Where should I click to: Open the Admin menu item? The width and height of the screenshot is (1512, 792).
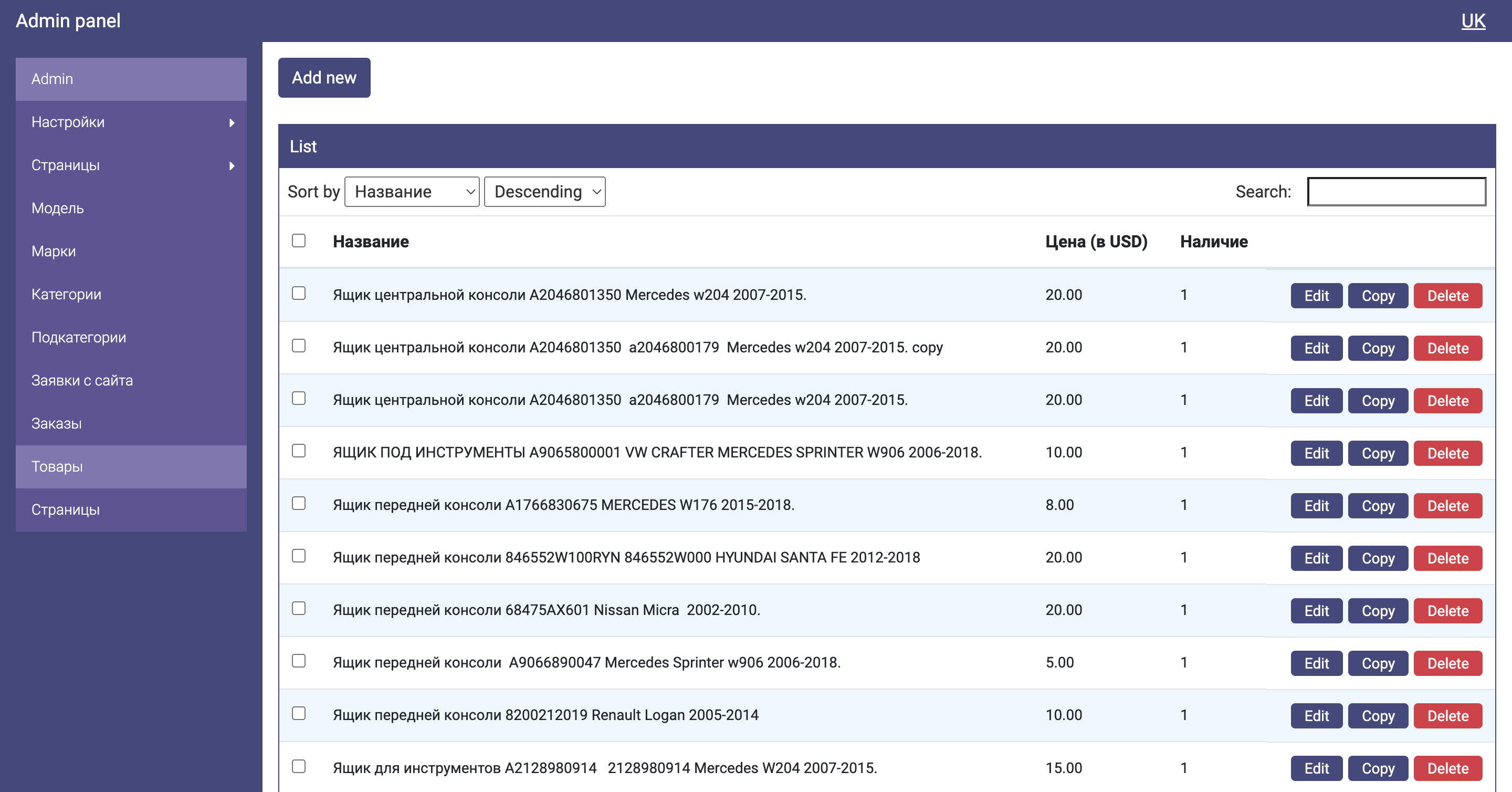(x=131, y=79)
